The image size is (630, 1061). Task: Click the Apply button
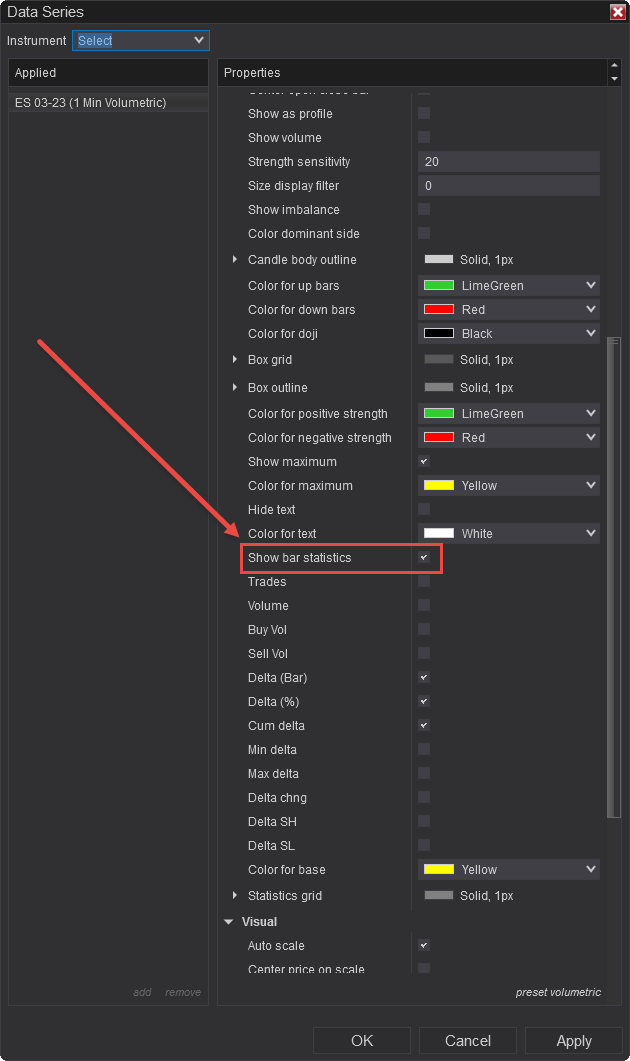[574, 1041]
